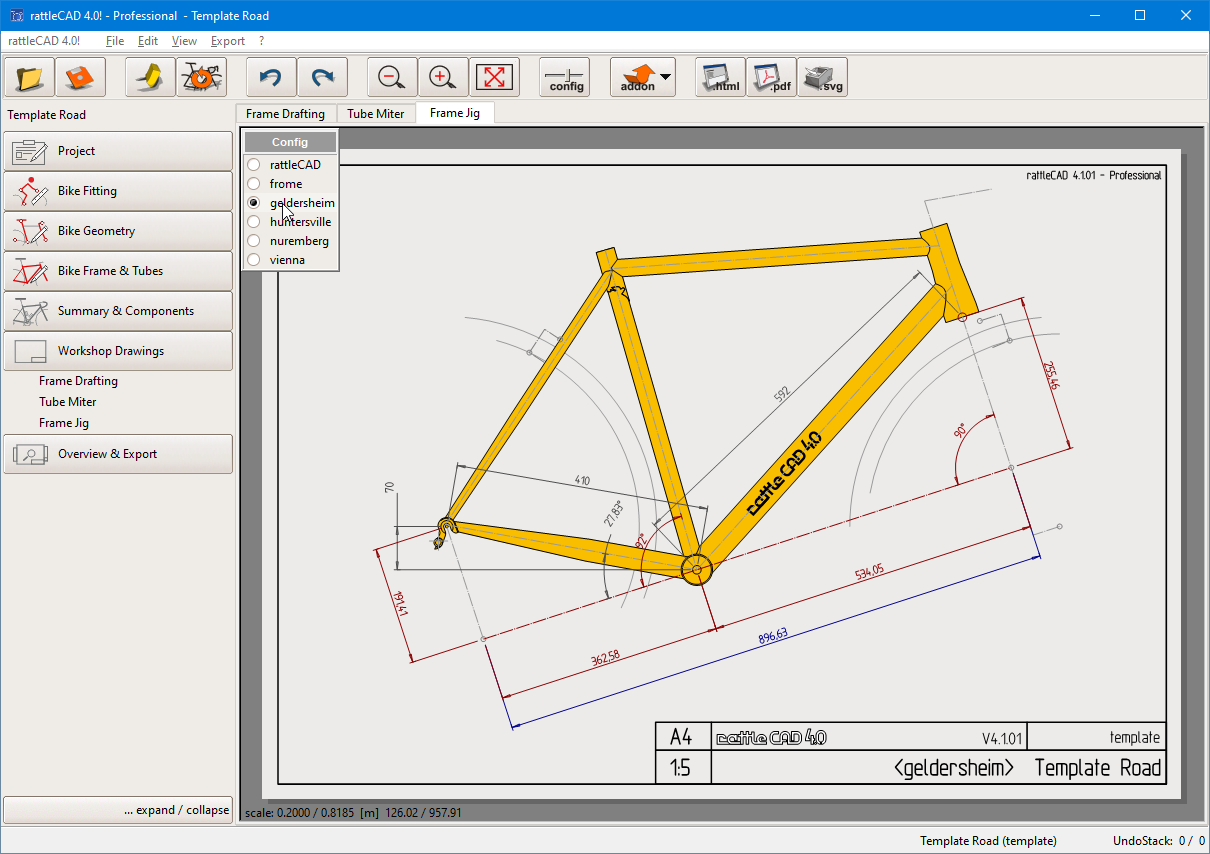Undo last change with blue arrow
Viewport: 1210px width, 854px height.
271,77
